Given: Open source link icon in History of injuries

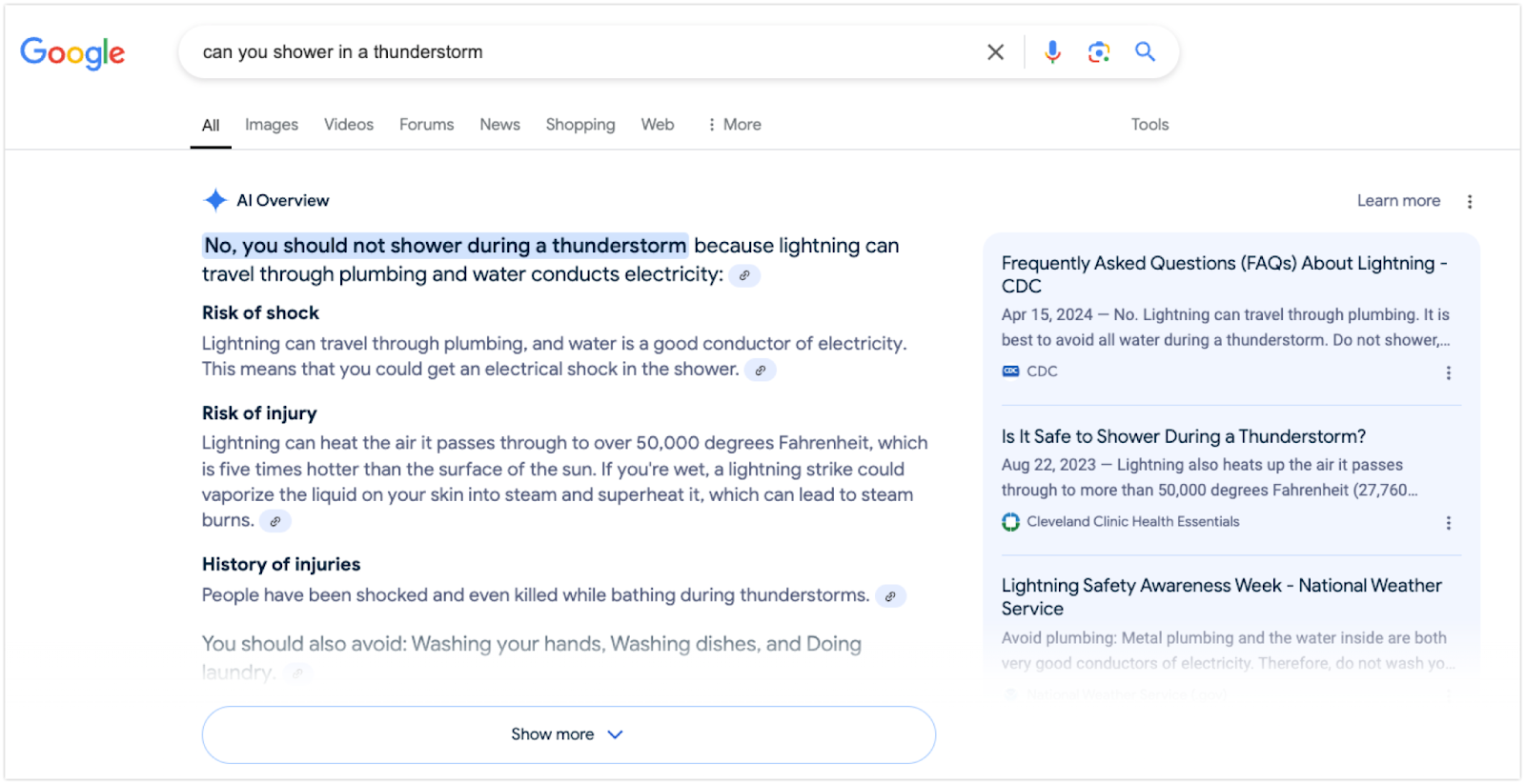Looking at the screenshot, I should [x=890, y=596].
